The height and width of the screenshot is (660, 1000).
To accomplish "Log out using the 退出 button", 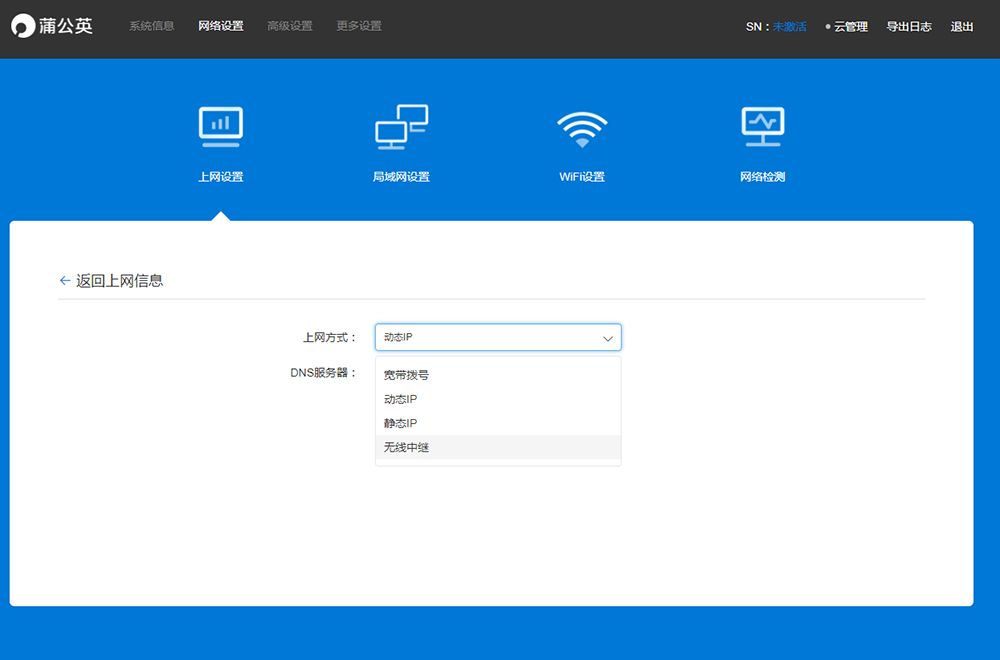I will 961,27.
